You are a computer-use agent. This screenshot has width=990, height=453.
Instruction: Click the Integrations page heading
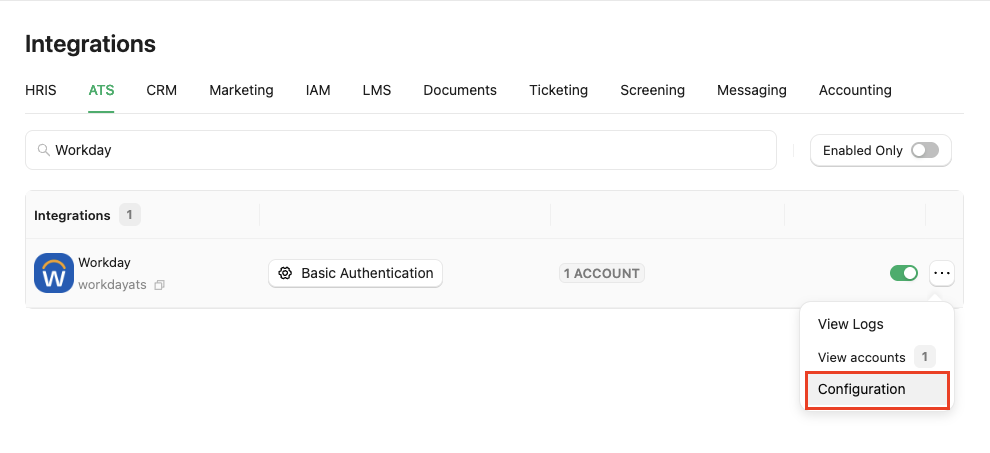point(90,44)
